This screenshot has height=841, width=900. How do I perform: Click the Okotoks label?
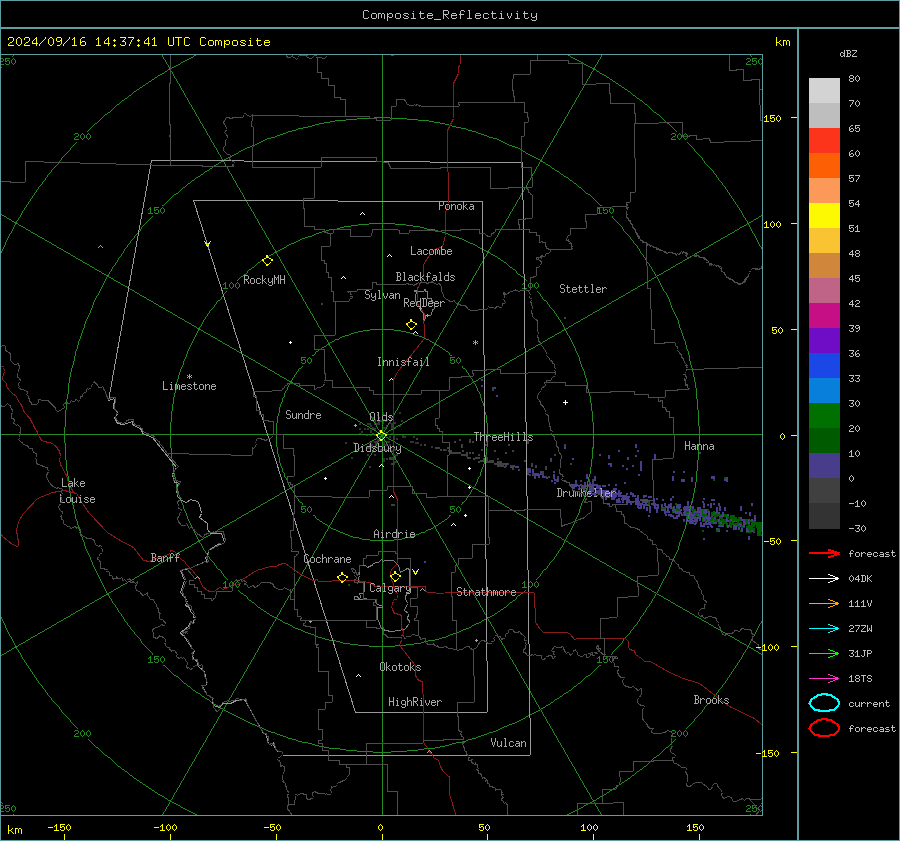tap(400, 667)
